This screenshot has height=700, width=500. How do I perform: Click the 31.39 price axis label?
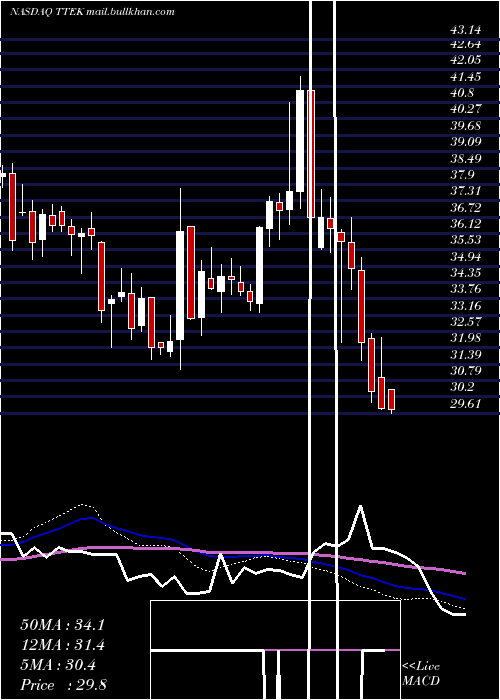pos(466,354)
